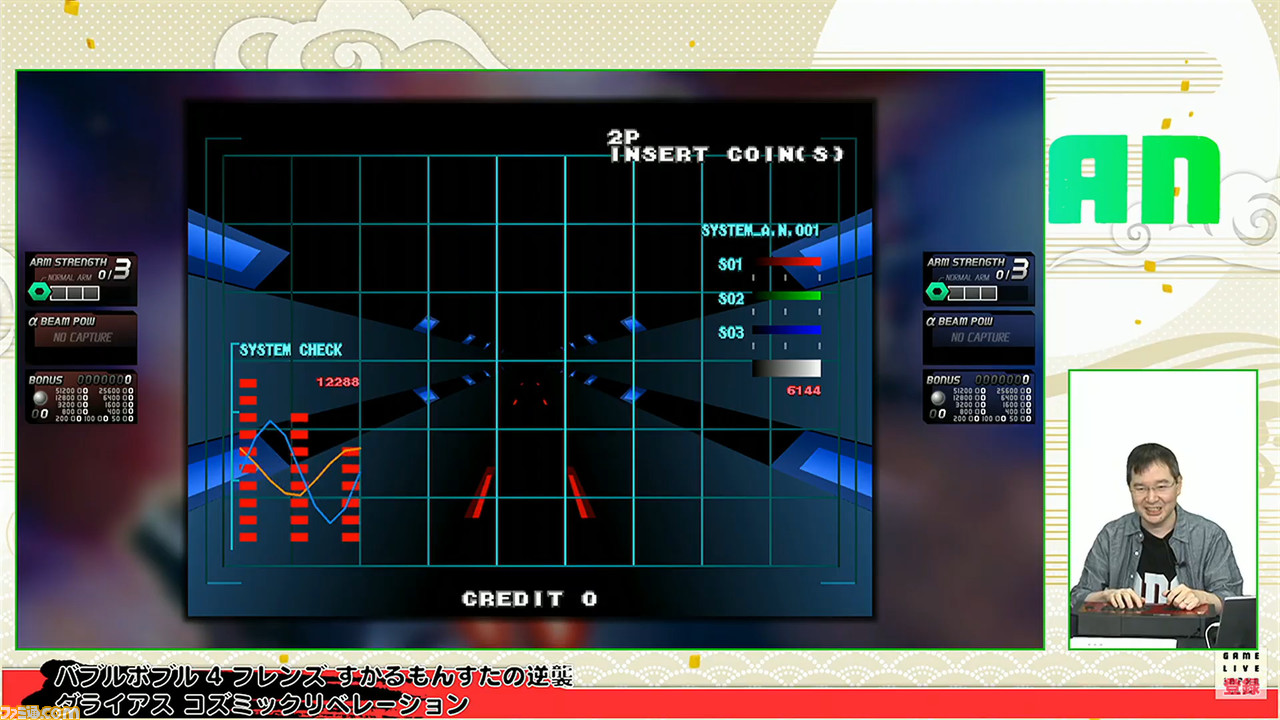Viewport: 1280px width, 720px height.
Task: Click the "0/3" counter in right-side panel
Action: pyautogui.click(x=1013, y=270)
